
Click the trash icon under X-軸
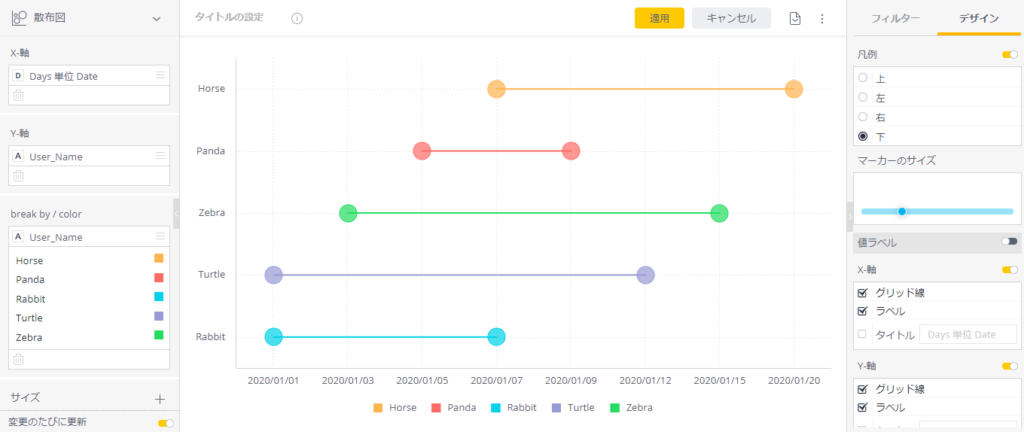coord(17,95)
